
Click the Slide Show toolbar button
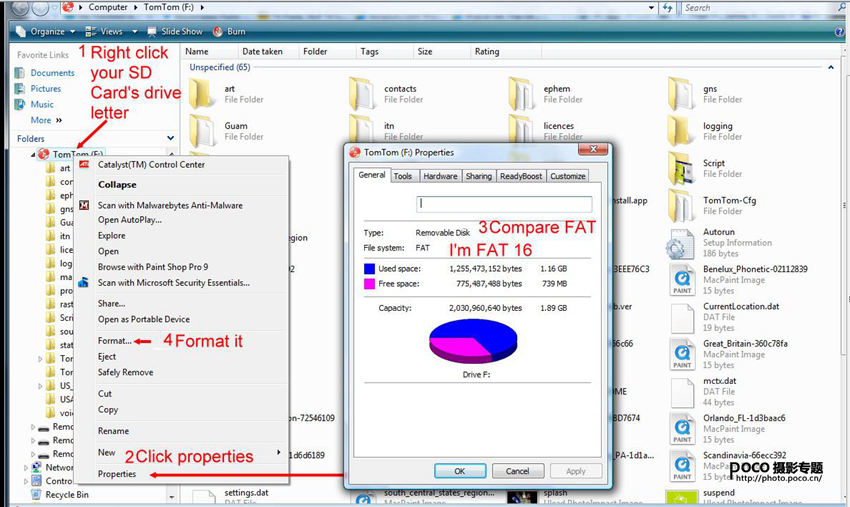[x=175, y=31]
